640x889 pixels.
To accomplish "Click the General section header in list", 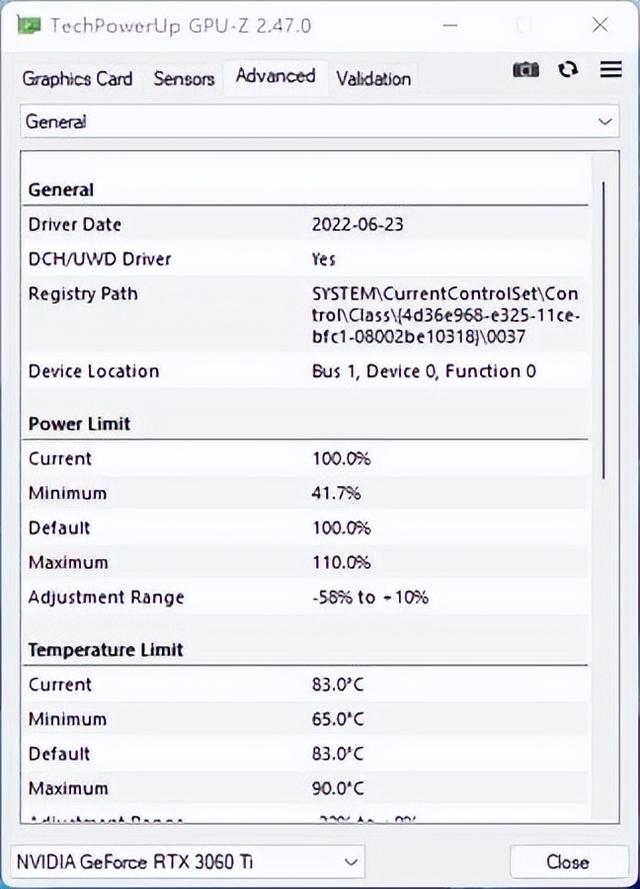I will pos(61,189).
